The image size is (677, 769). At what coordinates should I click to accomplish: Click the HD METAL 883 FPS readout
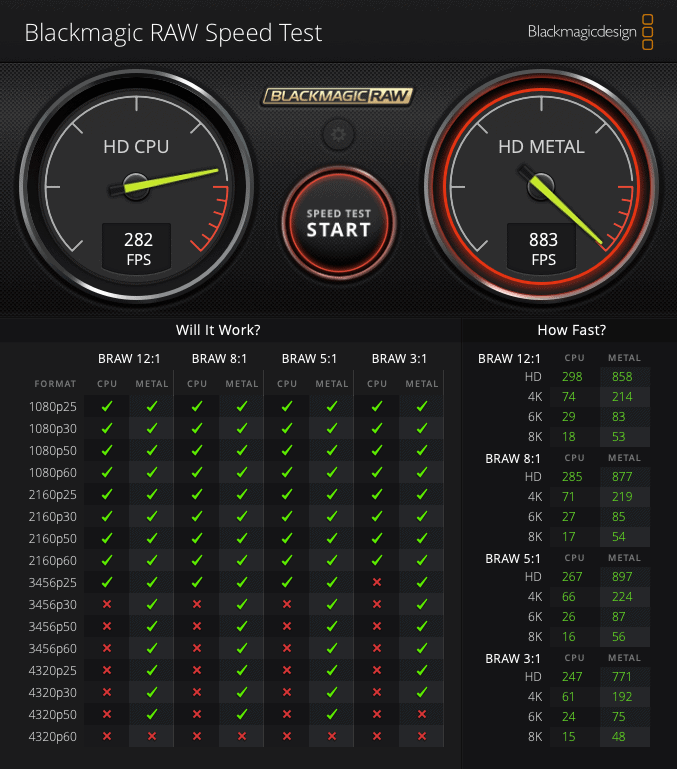click(x=543, y=248)
